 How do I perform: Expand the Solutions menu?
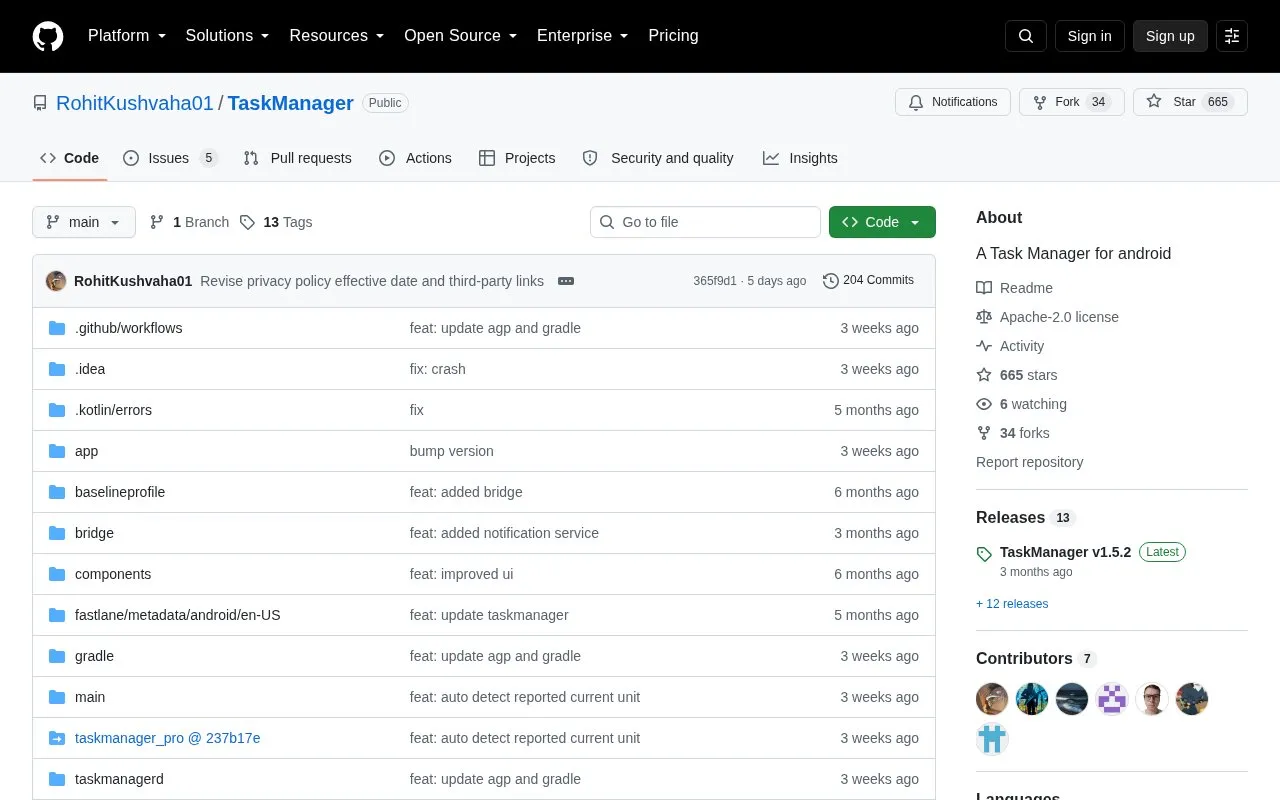[x=227, y=36]
